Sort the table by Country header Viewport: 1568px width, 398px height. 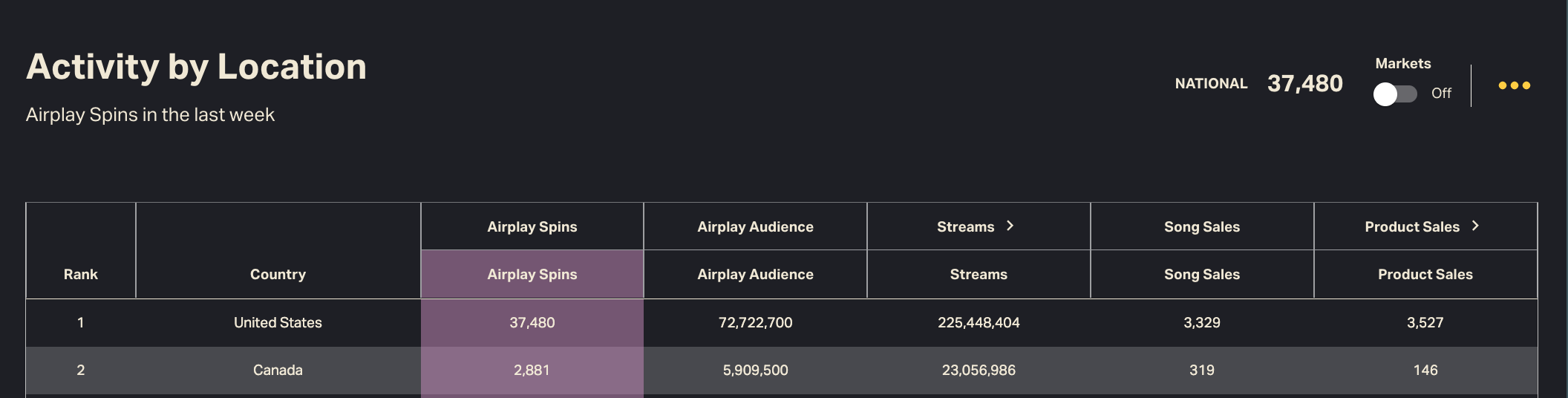point(278,274)
